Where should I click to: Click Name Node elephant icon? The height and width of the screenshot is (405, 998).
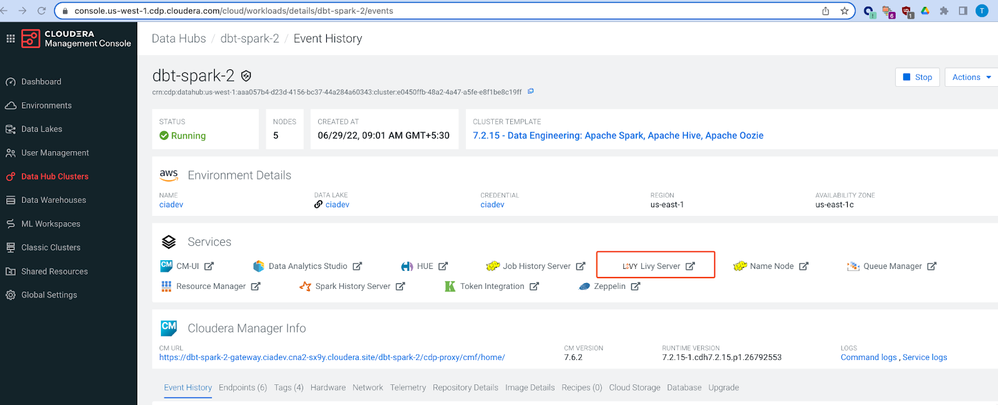pyautogui.click(x=740, y=266)
